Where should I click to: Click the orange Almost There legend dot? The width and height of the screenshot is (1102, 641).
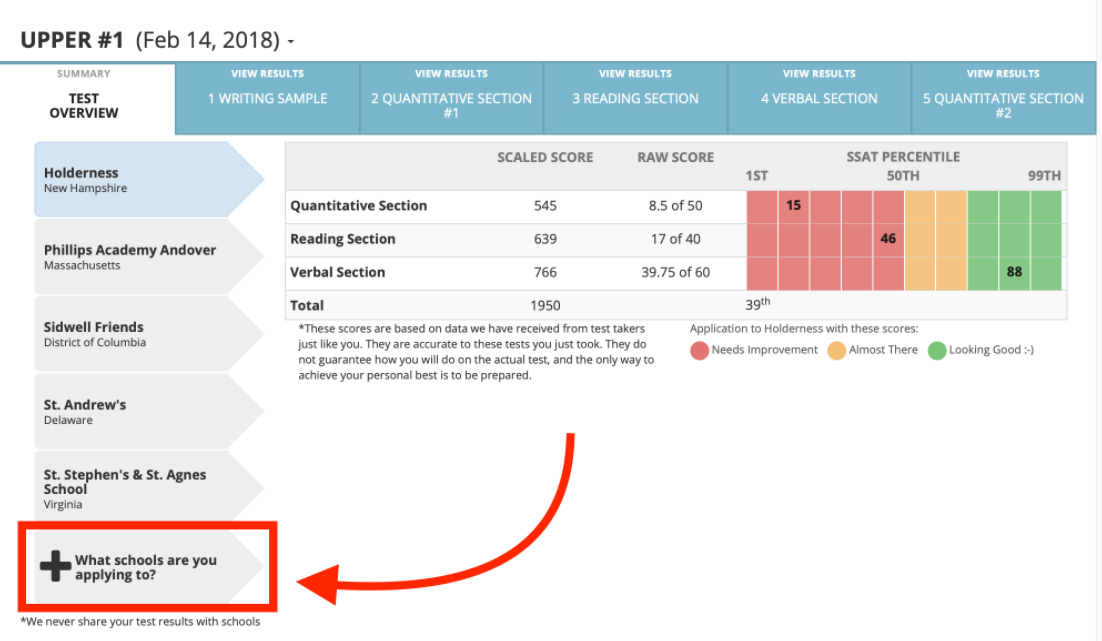(836, 350)
